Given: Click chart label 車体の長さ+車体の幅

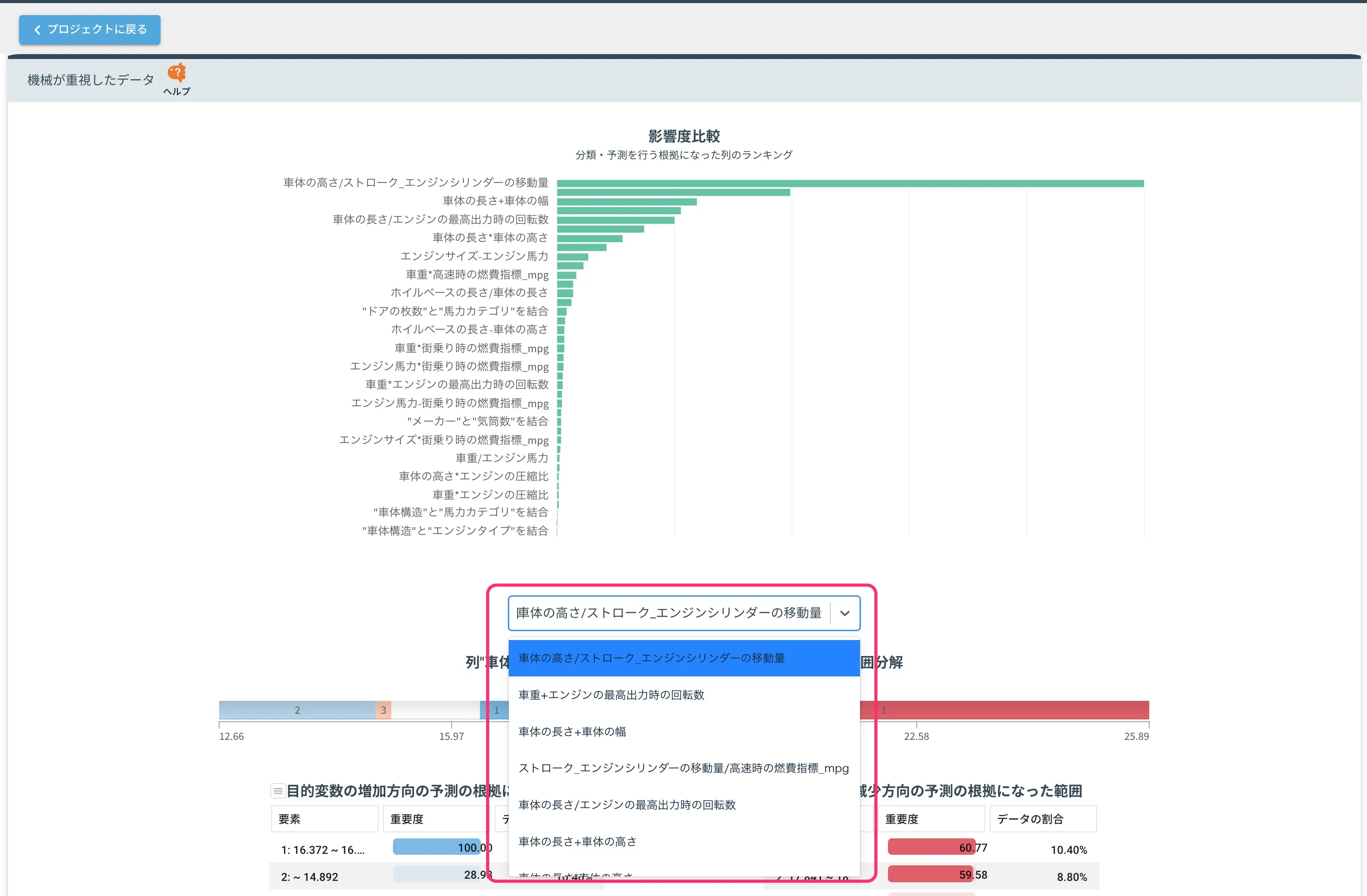Looking at the screenshot, I should click(495, 200).
